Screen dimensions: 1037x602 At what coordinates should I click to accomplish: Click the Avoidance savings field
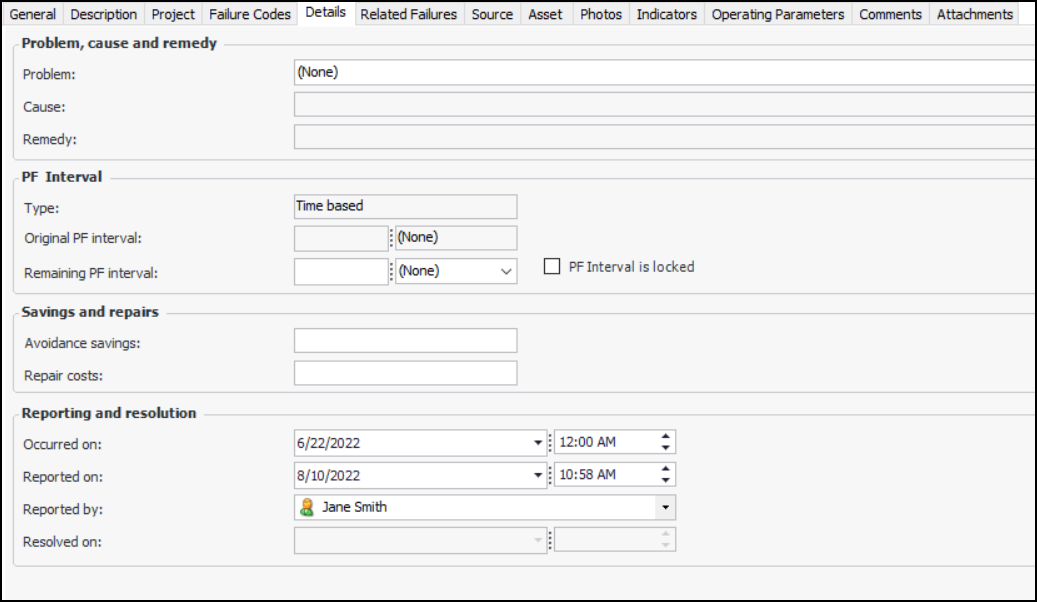coord(405,341)
